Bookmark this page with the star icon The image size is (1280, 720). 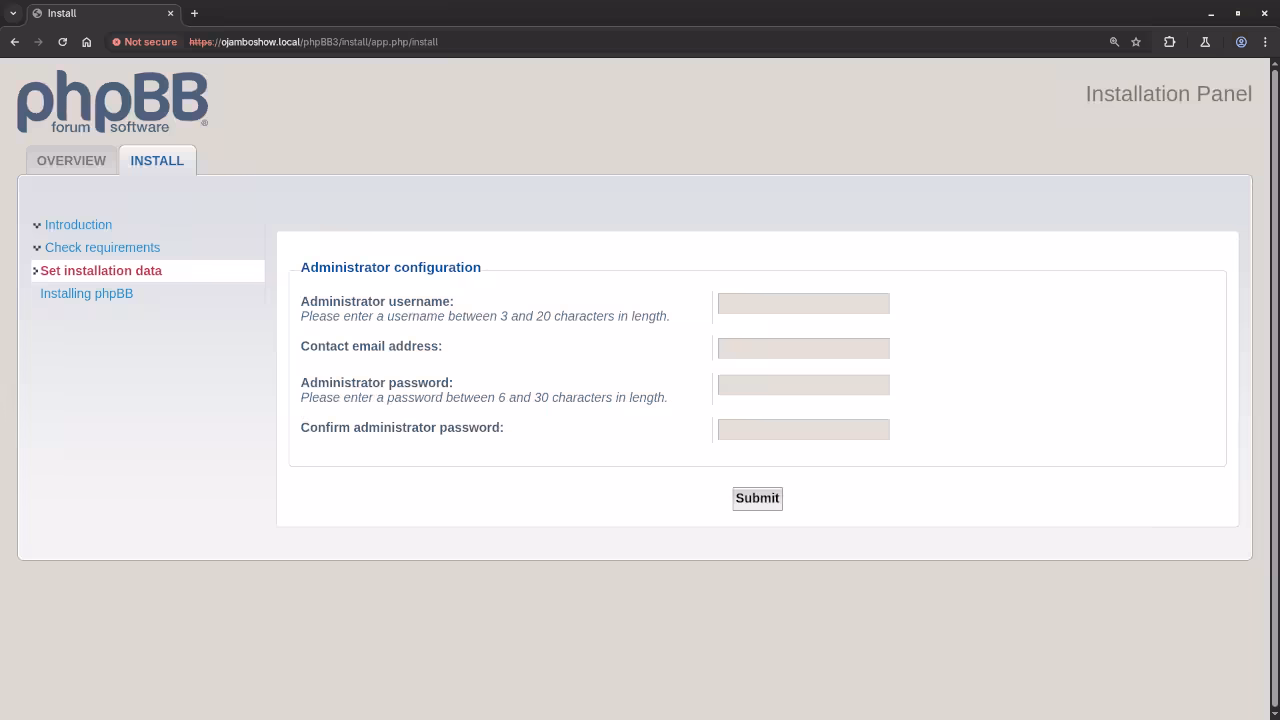[x=1136, y=42]
